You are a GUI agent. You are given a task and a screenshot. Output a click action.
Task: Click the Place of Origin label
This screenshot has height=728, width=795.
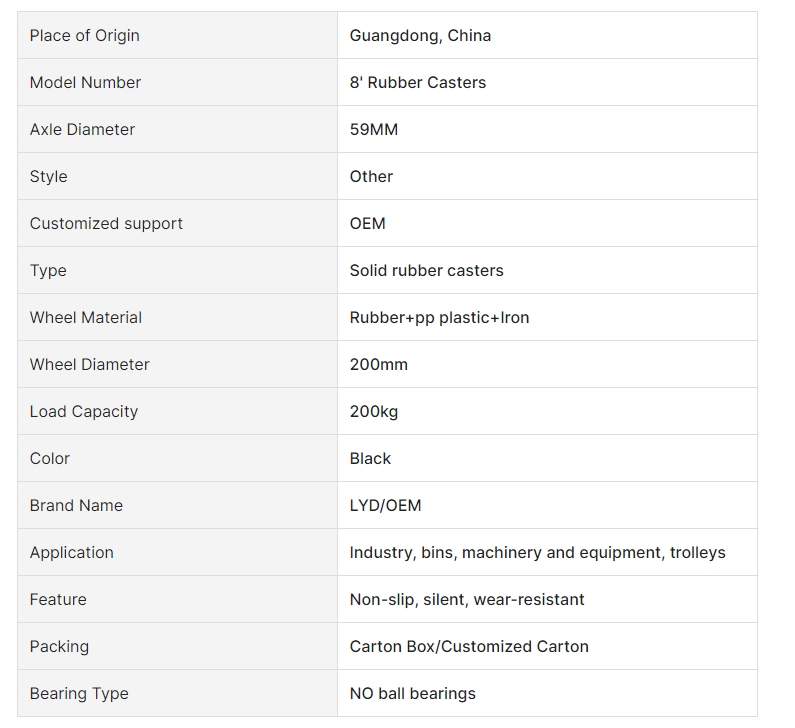click(85, 35)
